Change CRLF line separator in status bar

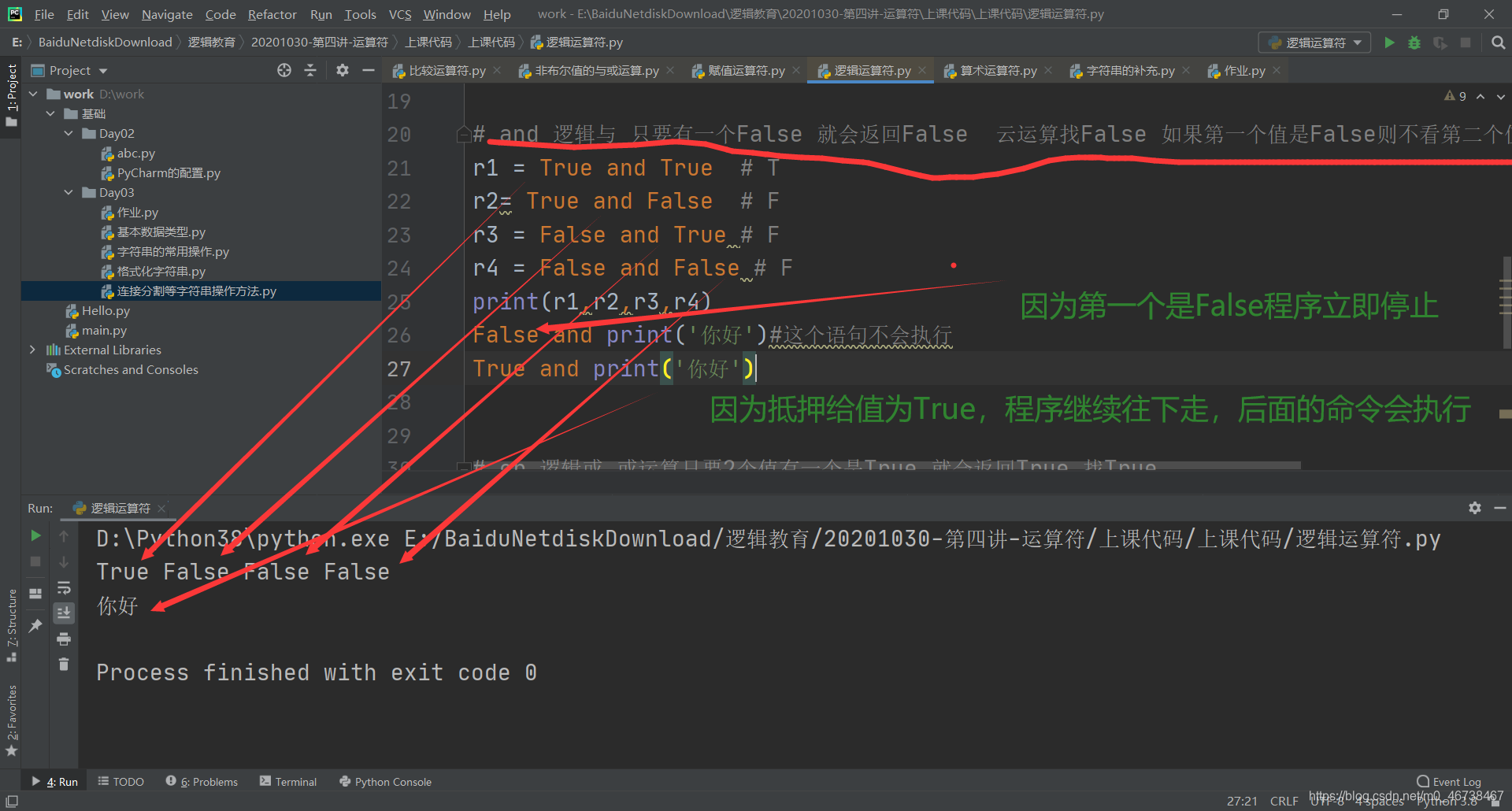1284,801
